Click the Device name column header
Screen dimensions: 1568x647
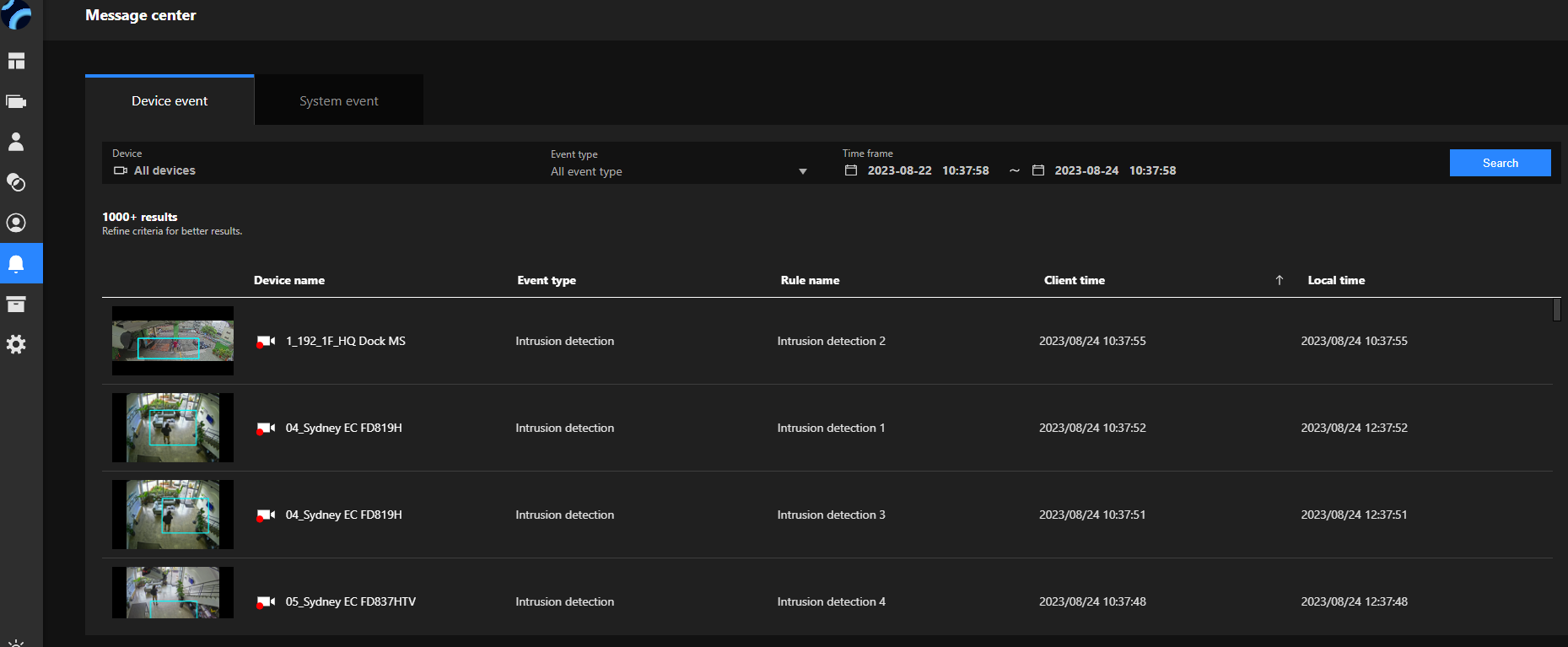(289, 280)
